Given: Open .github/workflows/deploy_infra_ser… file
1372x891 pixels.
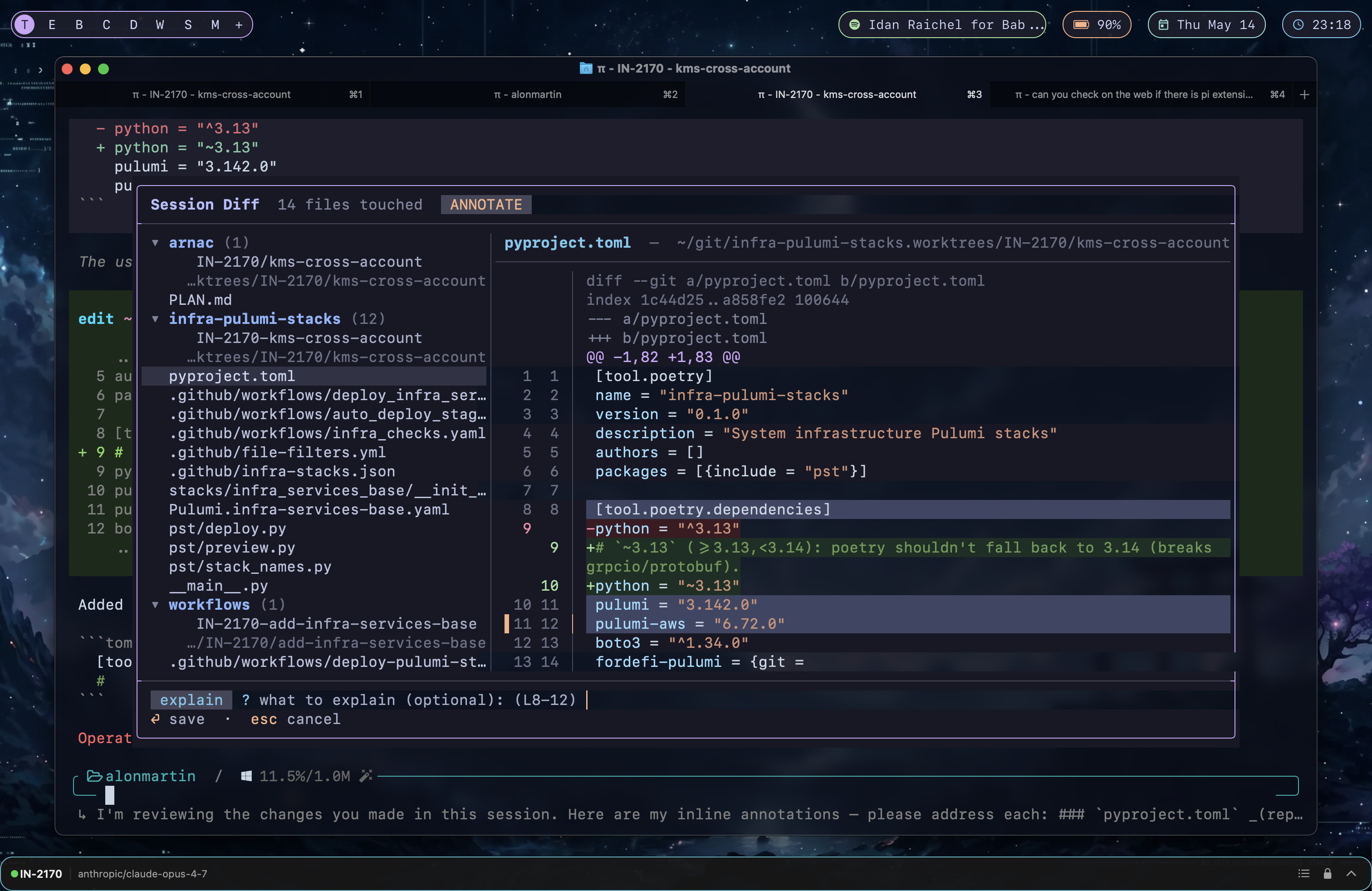Looking at the screenshot, I should 328,395.
